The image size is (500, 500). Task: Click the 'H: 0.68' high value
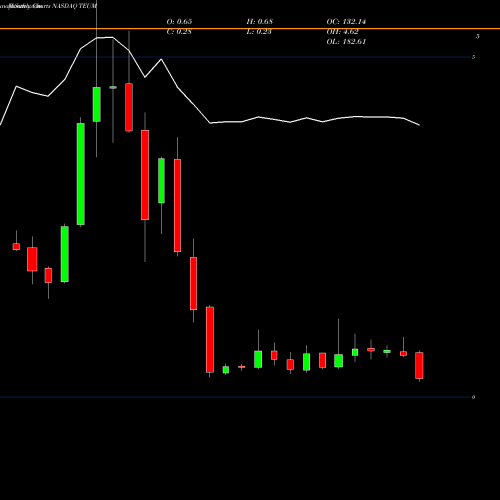[260, 22]
